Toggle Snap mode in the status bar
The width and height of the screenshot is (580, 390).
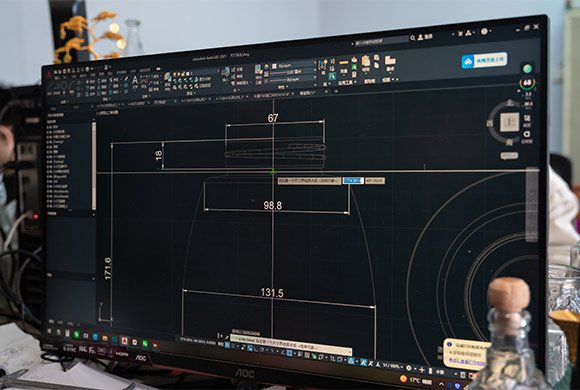point(233,346)
